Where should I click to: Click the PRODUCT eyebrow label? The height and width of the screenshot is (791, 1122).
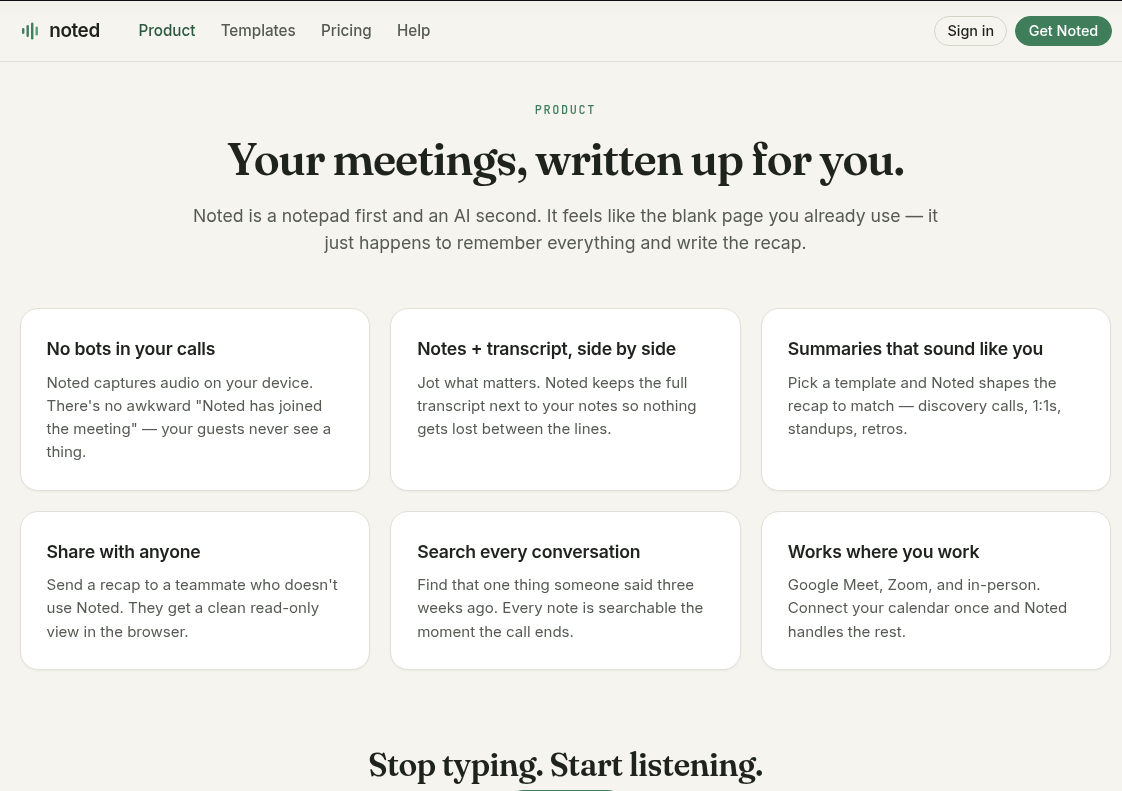click(565, 110)
